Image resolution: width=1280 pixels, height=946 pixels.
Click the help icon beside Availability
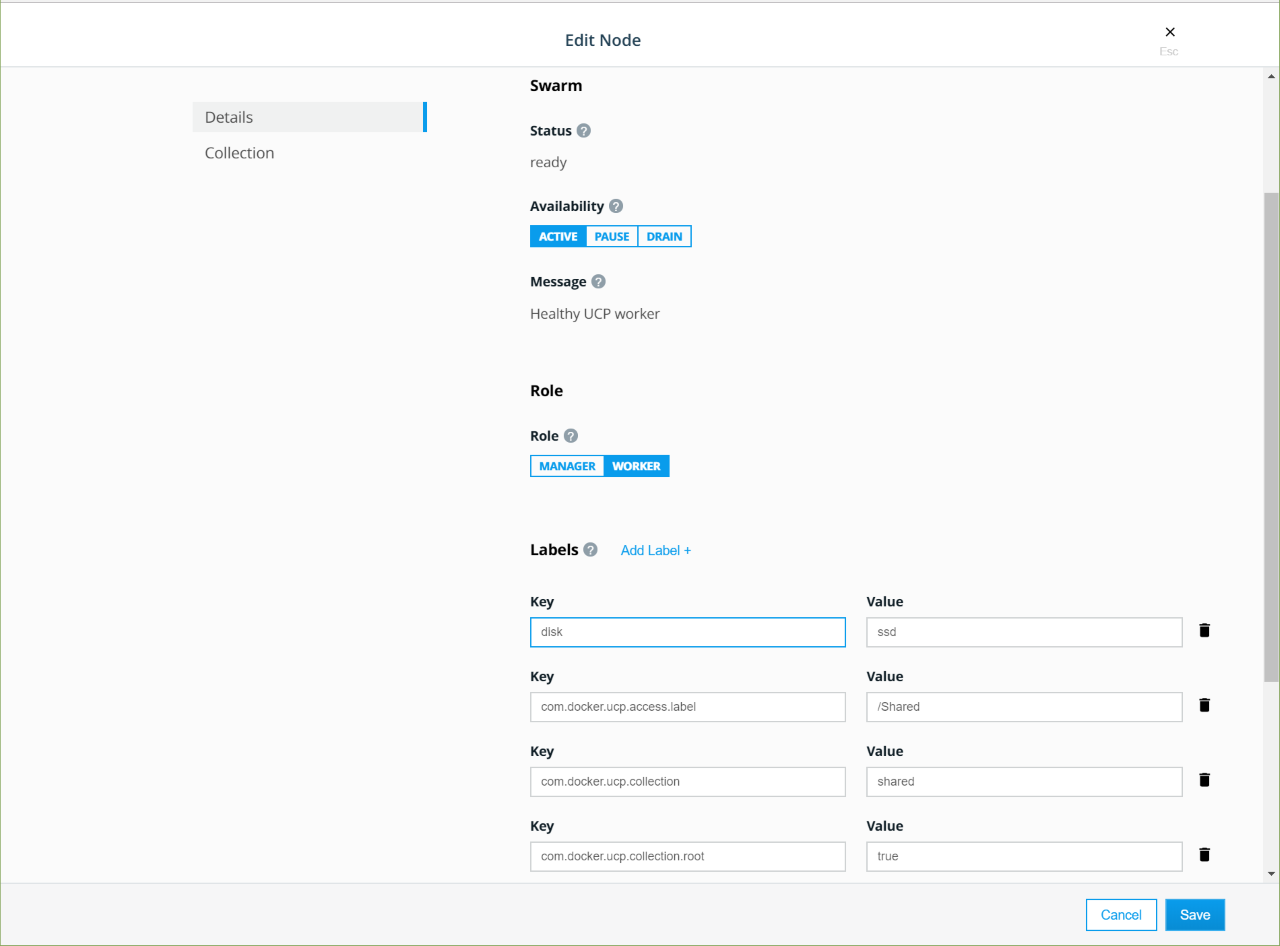(616, 206)
